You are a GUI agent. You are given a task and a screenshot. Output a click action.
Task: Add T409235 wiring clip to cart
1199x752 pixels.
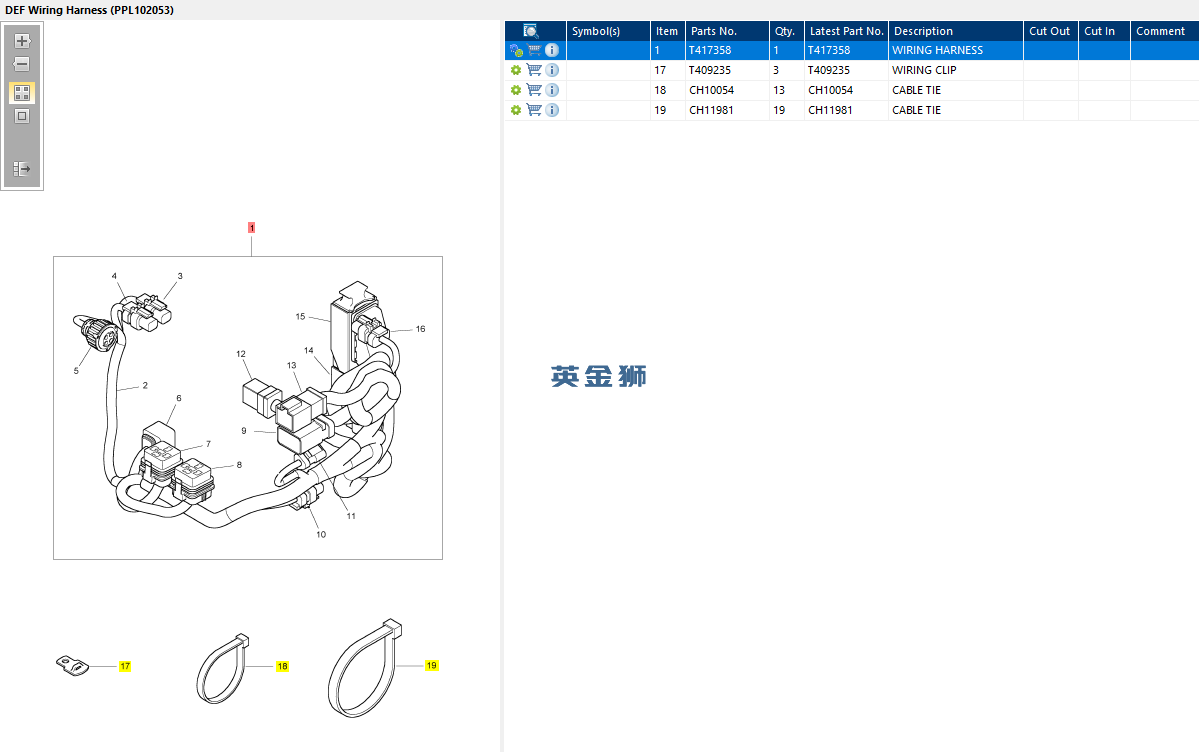pos(534,70)
